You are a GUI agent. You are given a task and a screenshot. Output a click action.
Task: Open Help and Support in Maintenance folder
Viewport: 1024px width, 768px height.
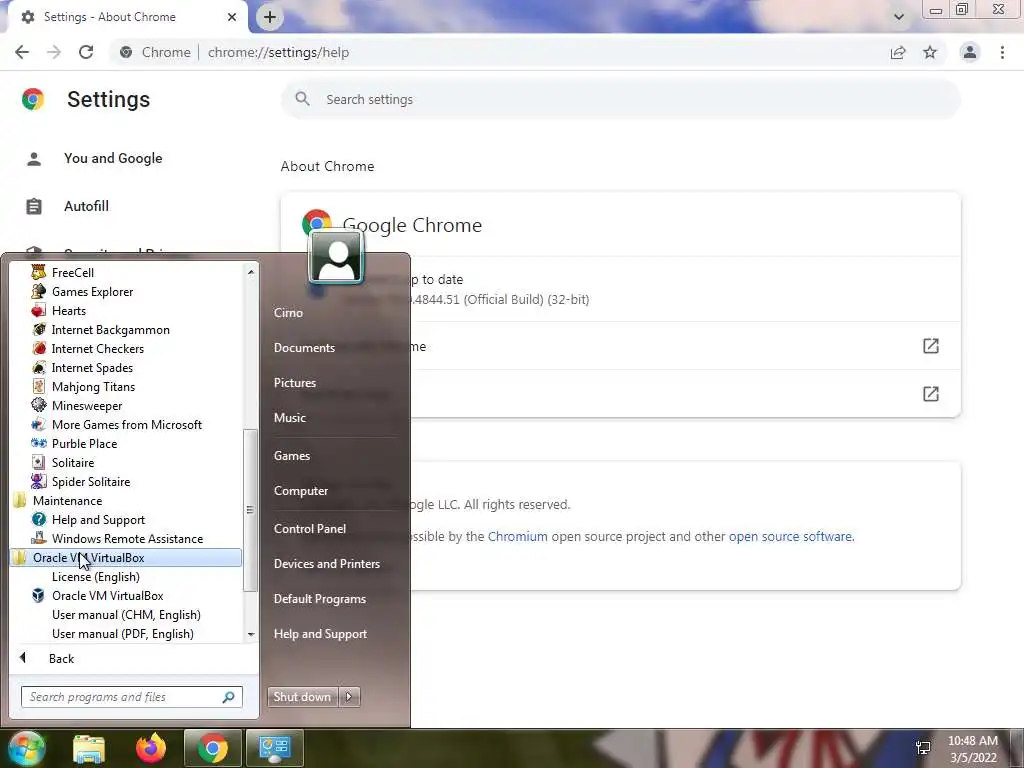coord(98,519)
